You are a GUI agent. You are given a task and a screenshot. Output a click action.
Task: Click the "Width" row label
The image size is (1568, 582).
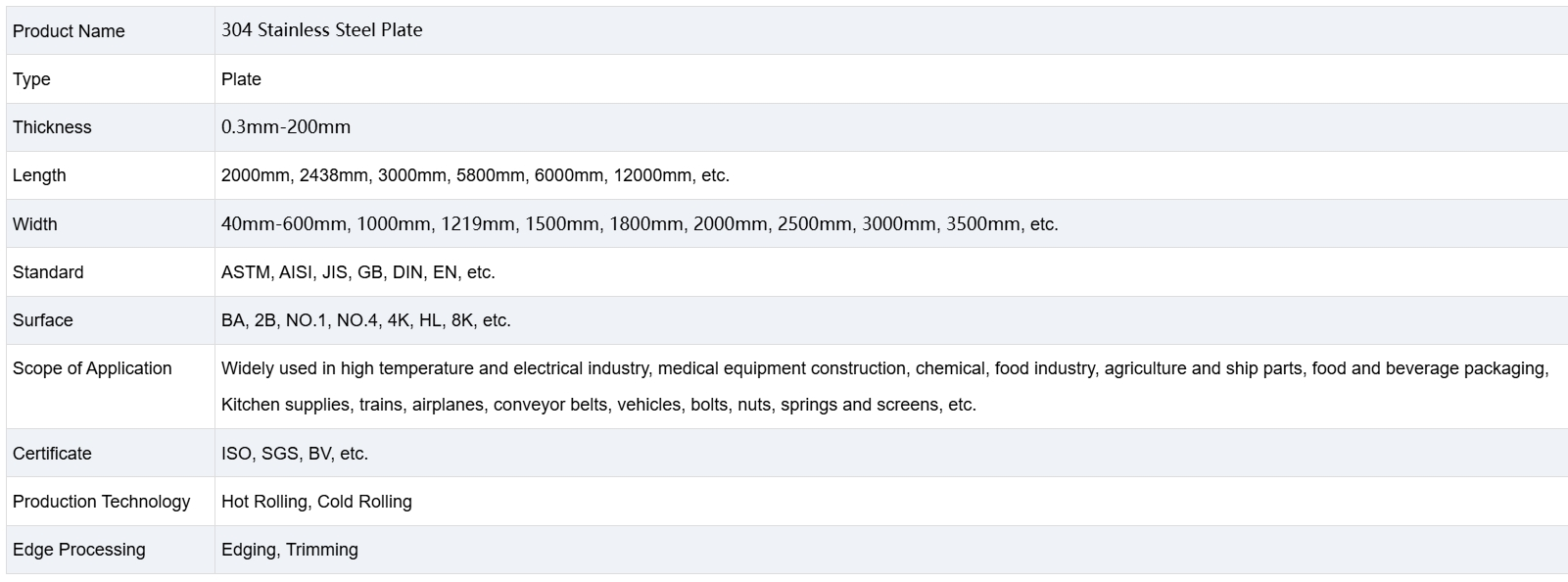click(35, 224)
